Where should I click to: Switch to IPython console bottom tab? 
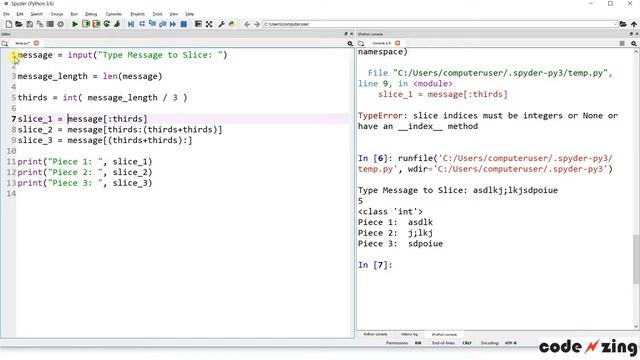pyautogui.click(x=444, y=334)
